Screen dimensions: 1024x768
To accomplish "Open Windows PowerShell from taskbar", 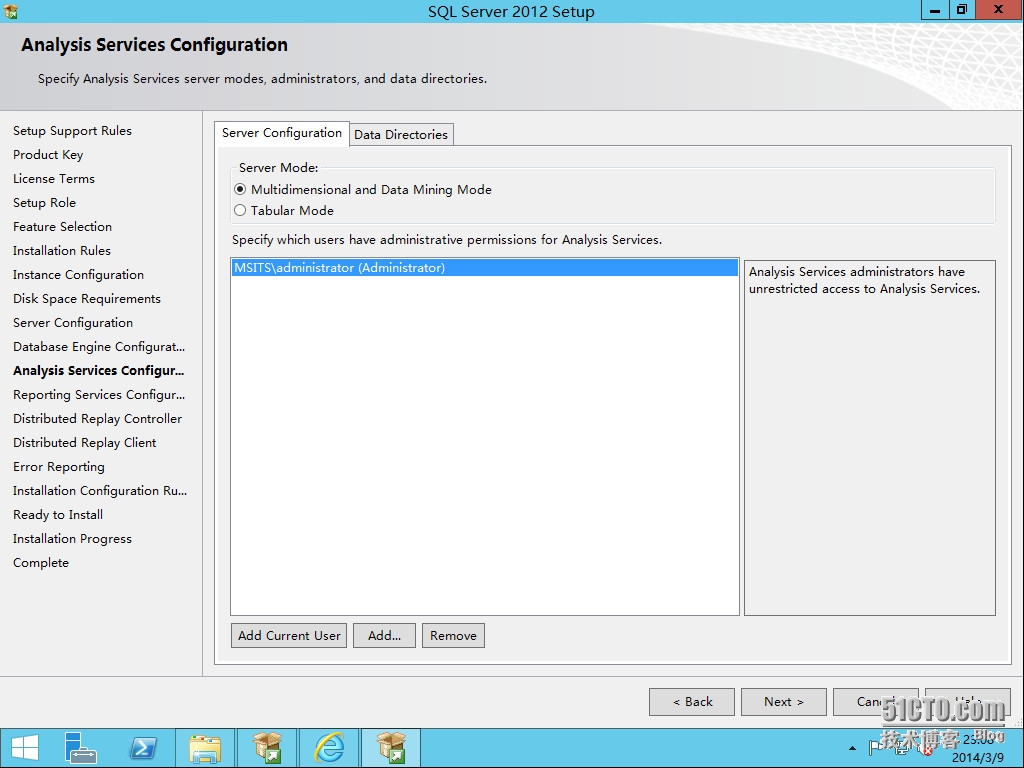I will 143,748.
